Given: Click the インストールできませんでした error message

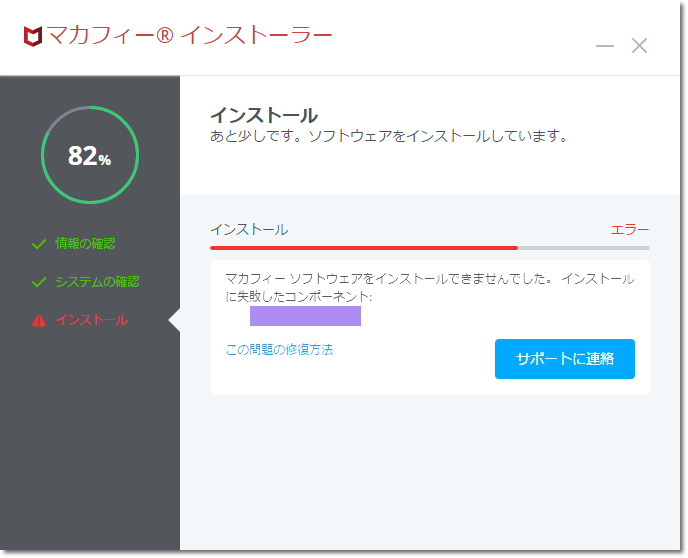Looking at the screenshot, I should (x=430, y=288).
